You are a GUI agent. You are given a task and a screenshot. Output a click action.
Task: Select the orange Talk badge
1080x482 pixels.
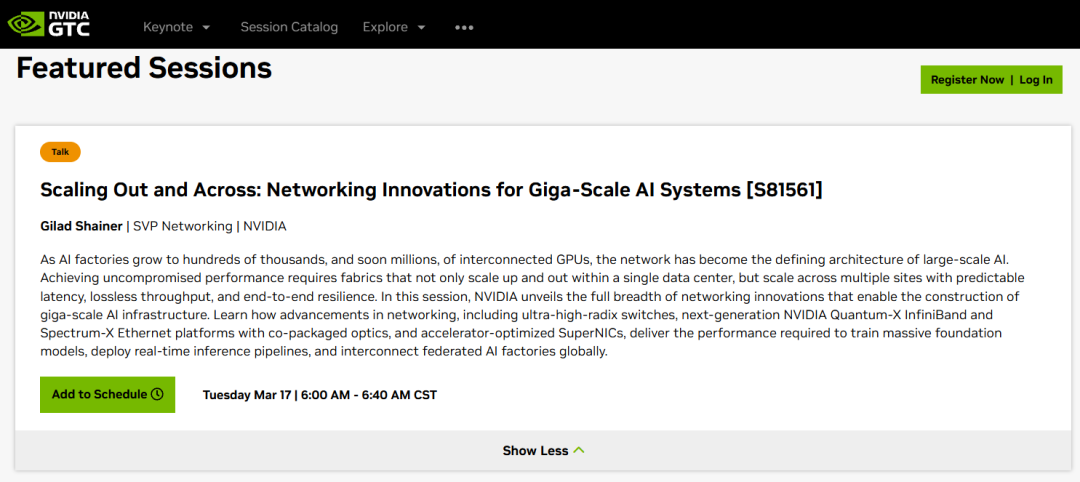tap(60, 152)
